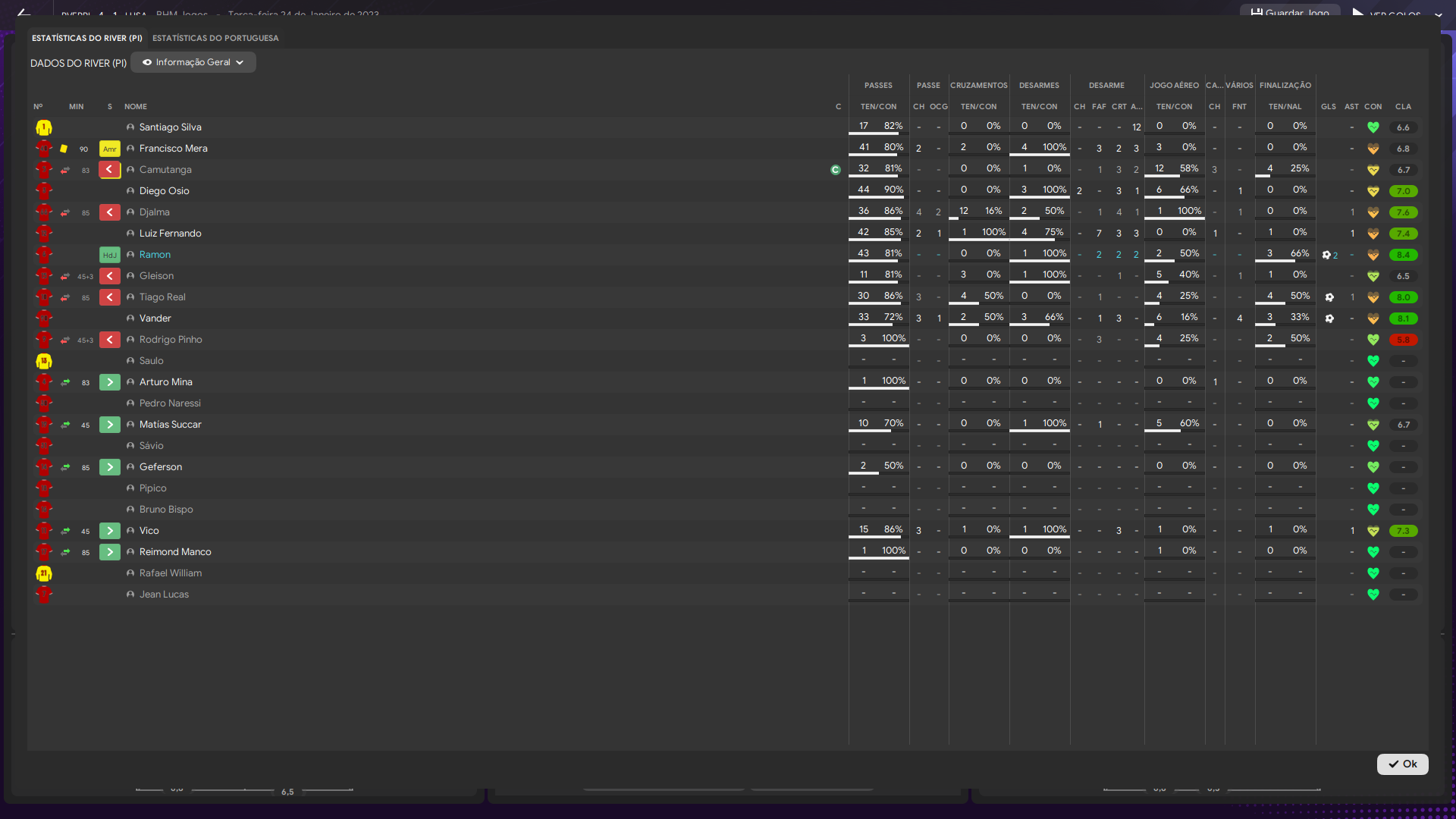
Task: Click Djalma's substituted-off red arrow icon
Action: click(x=110, y=212)
